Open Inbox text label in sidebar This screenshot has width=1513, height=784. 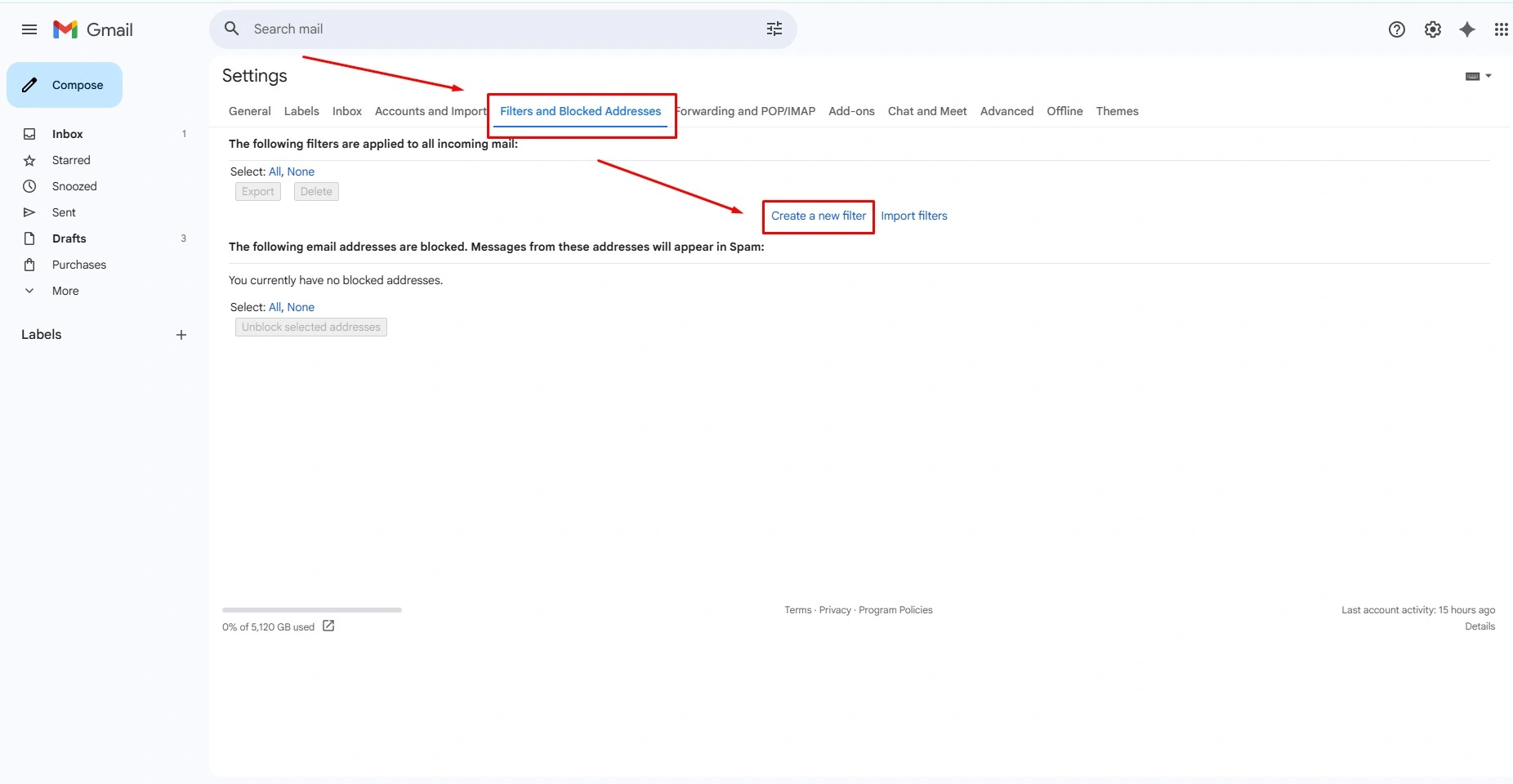(68, 134)
